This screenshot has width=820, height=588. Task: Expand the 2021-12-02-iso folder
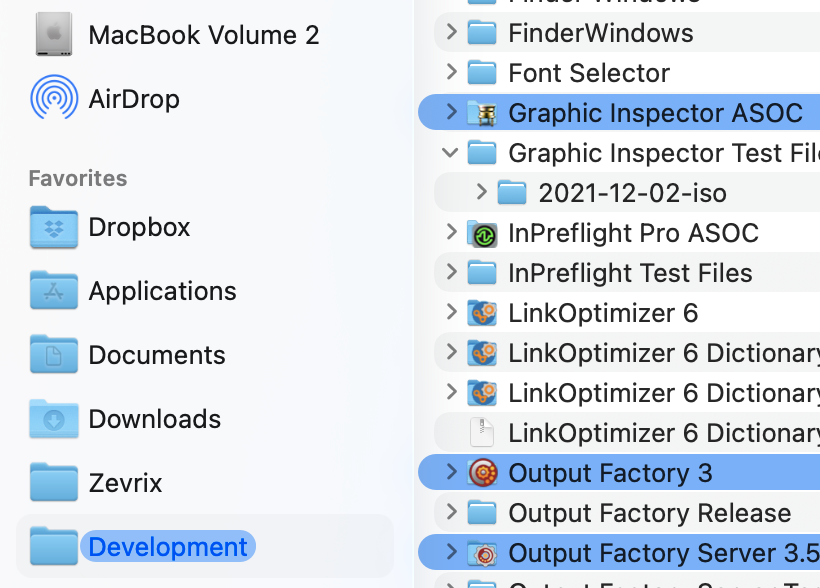pos(481,193)
